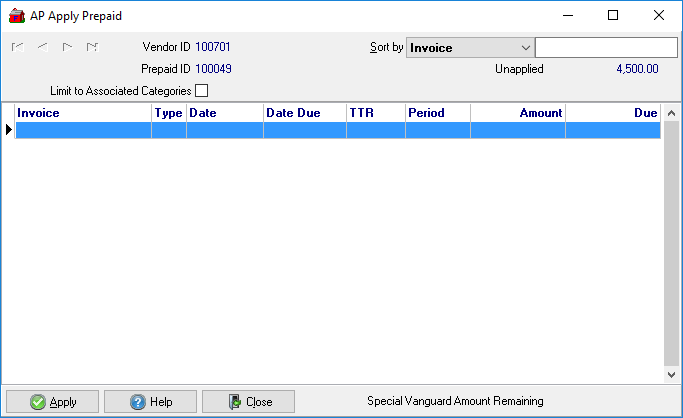Click the current row indicator arrow
The width and height of the screenshot is (683, 418).
point(8,130)
